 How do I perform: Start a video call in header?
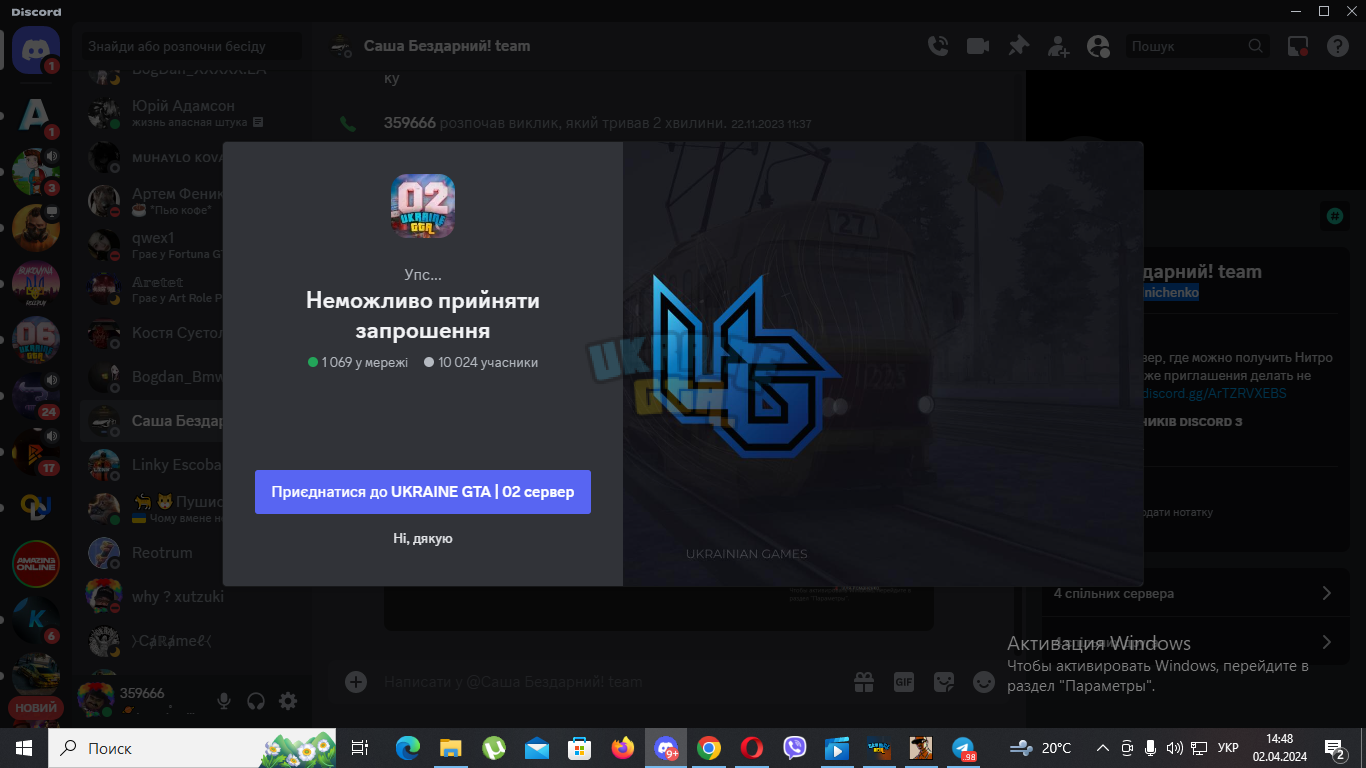click(x=977, y=46)
